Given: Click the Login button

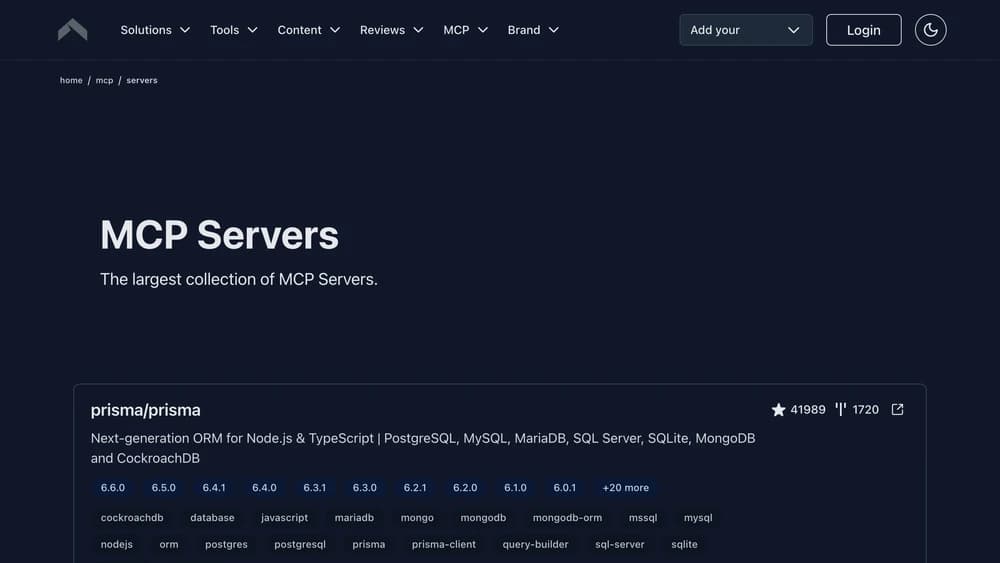Looking at the screenshot, I should point(864,30).
